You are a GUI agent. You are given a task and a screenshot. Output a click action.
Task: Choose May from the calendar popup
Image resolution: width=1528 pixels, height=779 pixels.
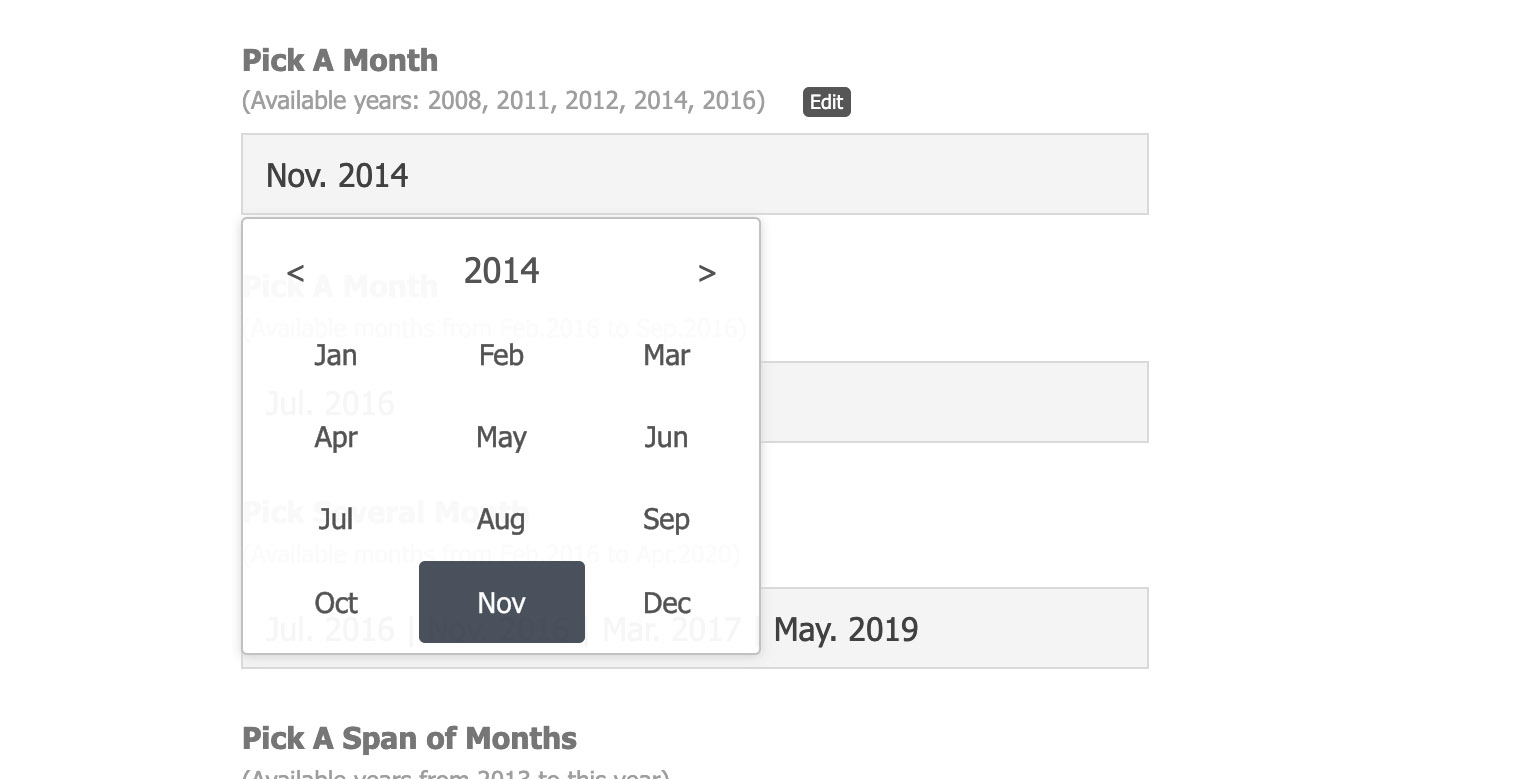point(501,437)
